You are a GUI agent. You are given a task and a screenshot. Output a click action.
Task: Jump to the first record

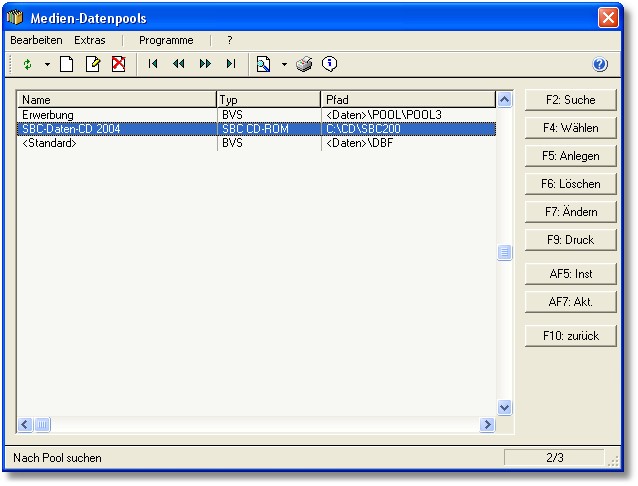[x=153, y=64]
